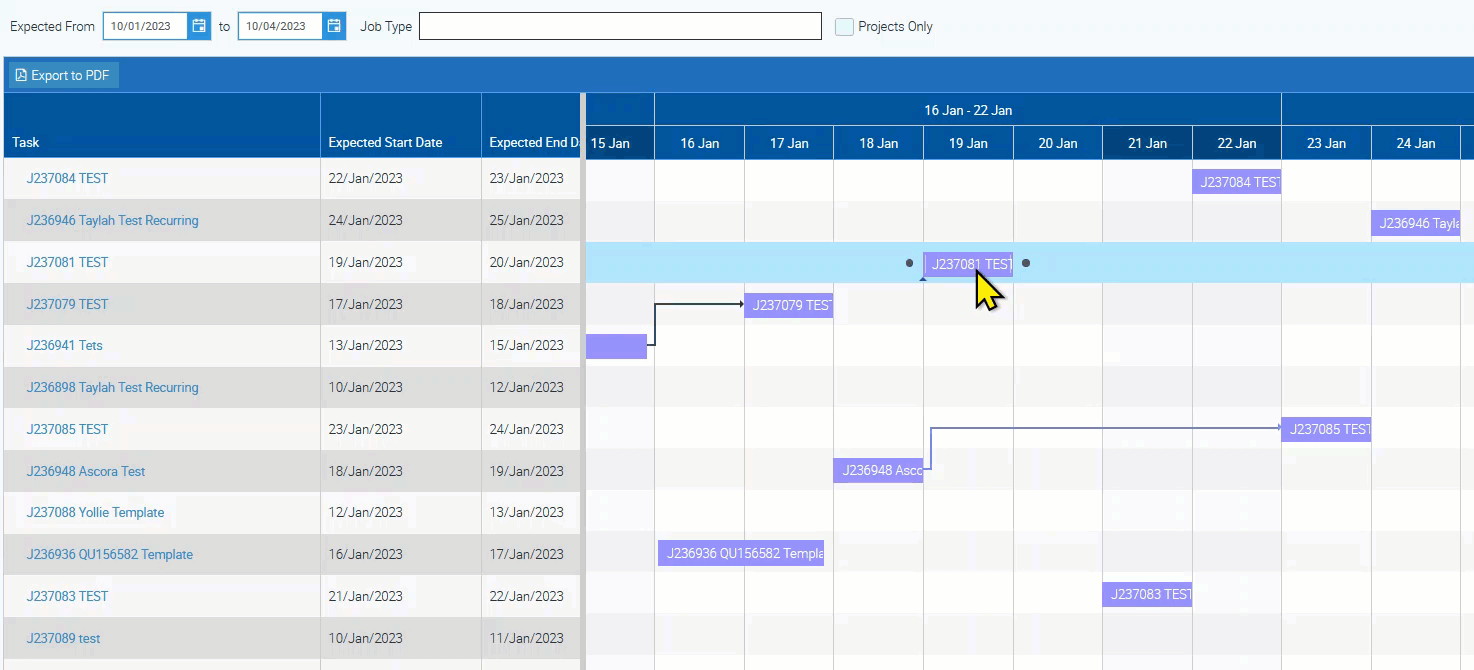The image size is (1474, 670).
Task: Enable the Projects Only checkbox
Action: click(845, 27)
